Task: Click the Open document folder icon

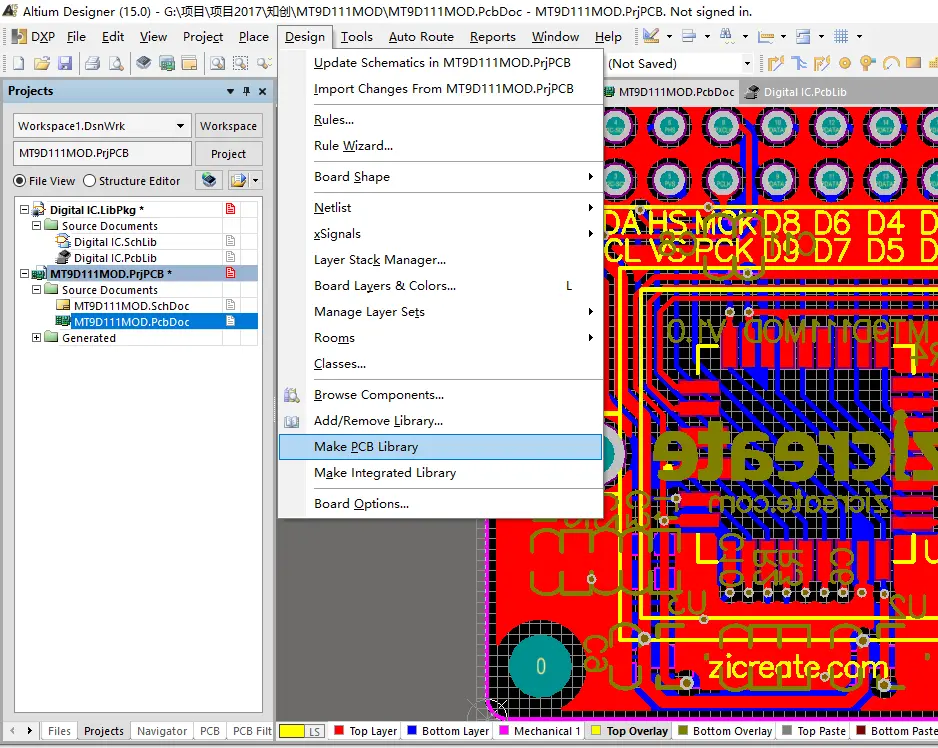Action: (x=42, y=63)
